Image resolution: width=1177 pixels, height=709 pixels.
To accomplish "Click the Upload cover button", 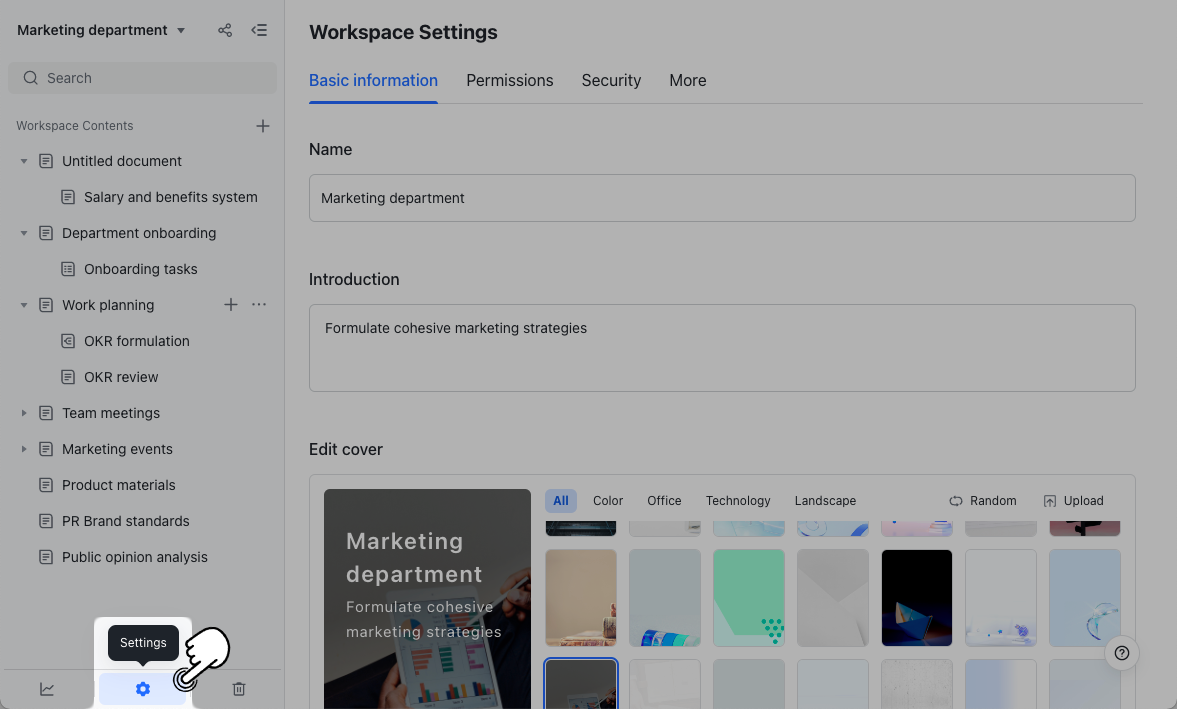I will click(1073, 501).
